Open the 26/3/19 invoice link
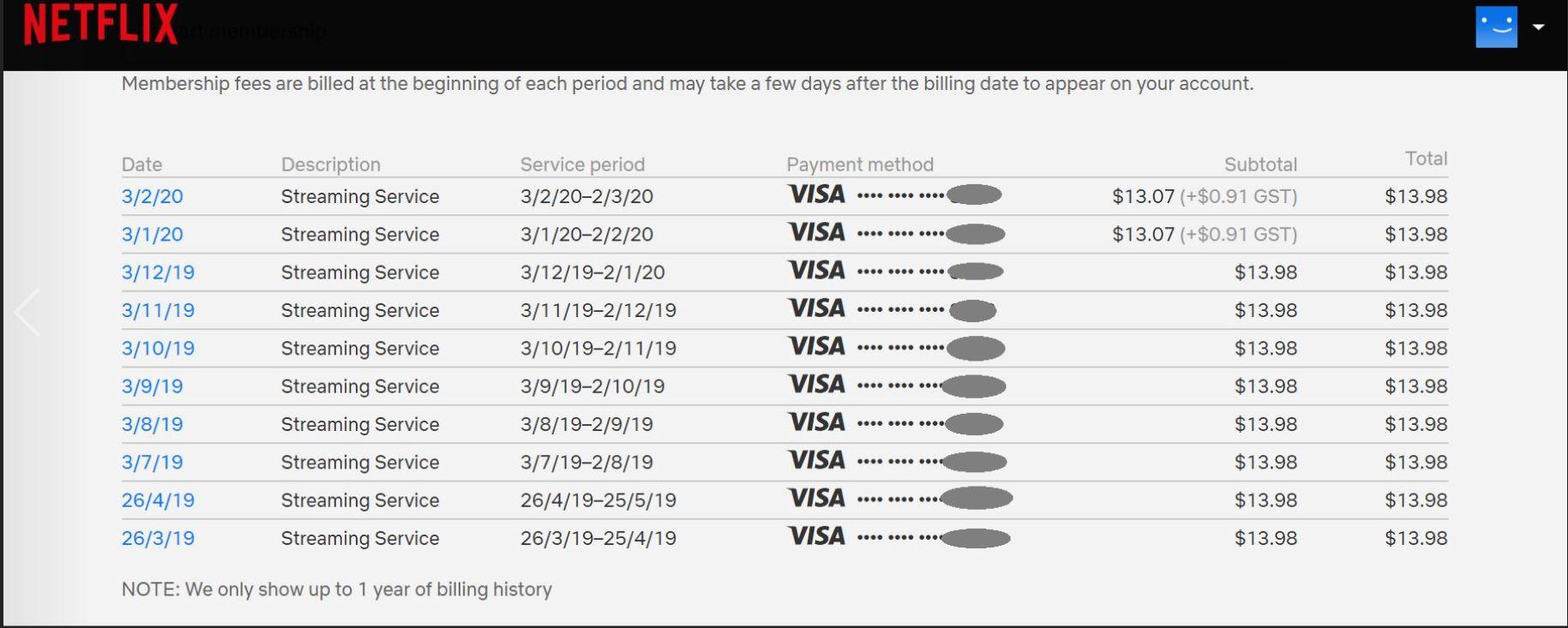Screen dimensions: 1568x628 point(158,538)
